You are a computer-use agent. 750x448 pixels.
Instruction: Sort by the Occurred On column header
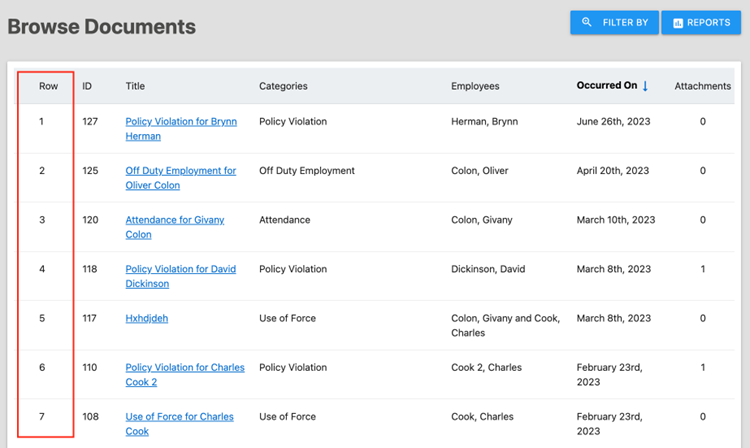[606, 86]
